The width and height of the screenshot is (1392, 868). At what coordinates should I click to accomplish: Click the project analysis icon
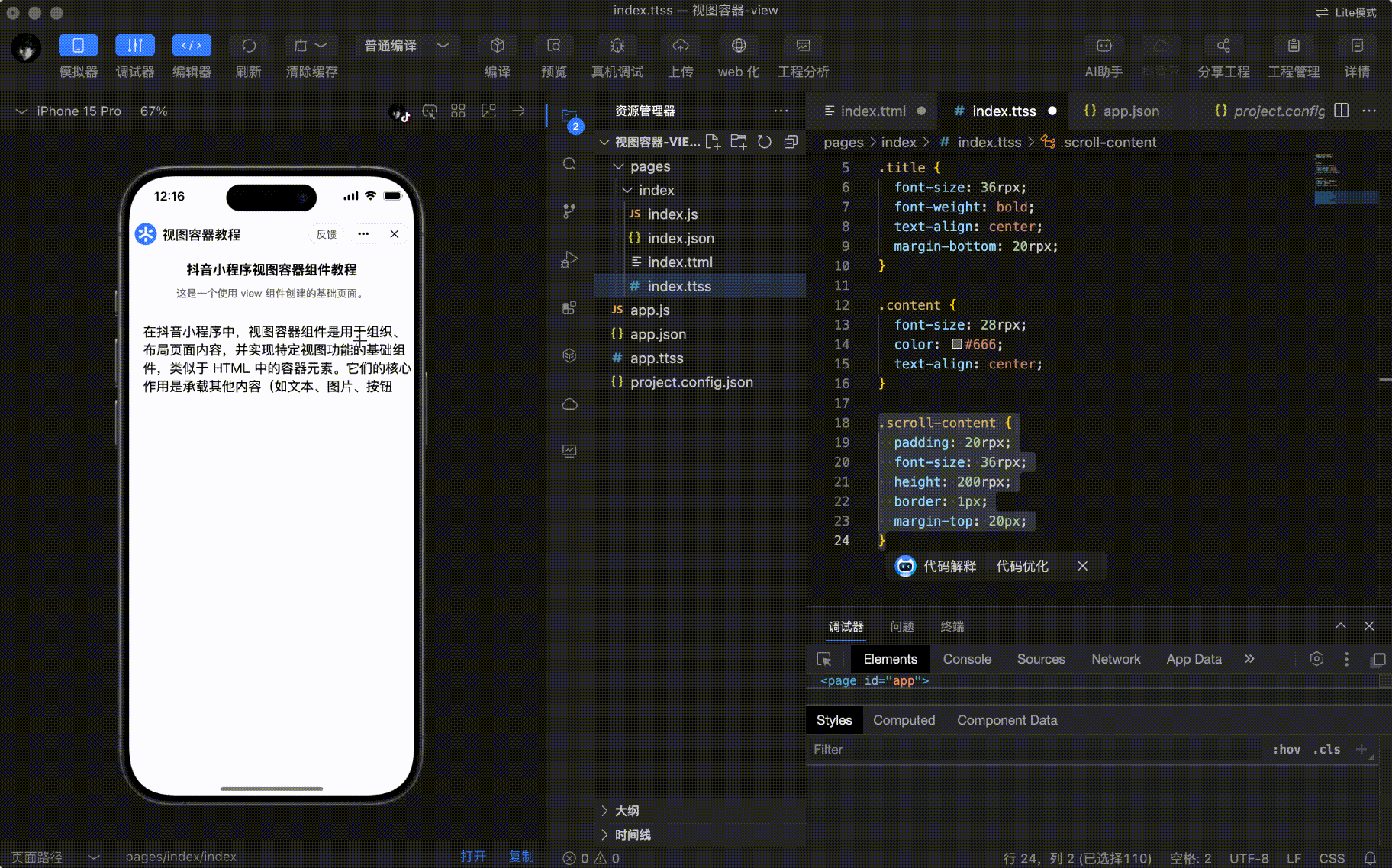pos(804,46)
